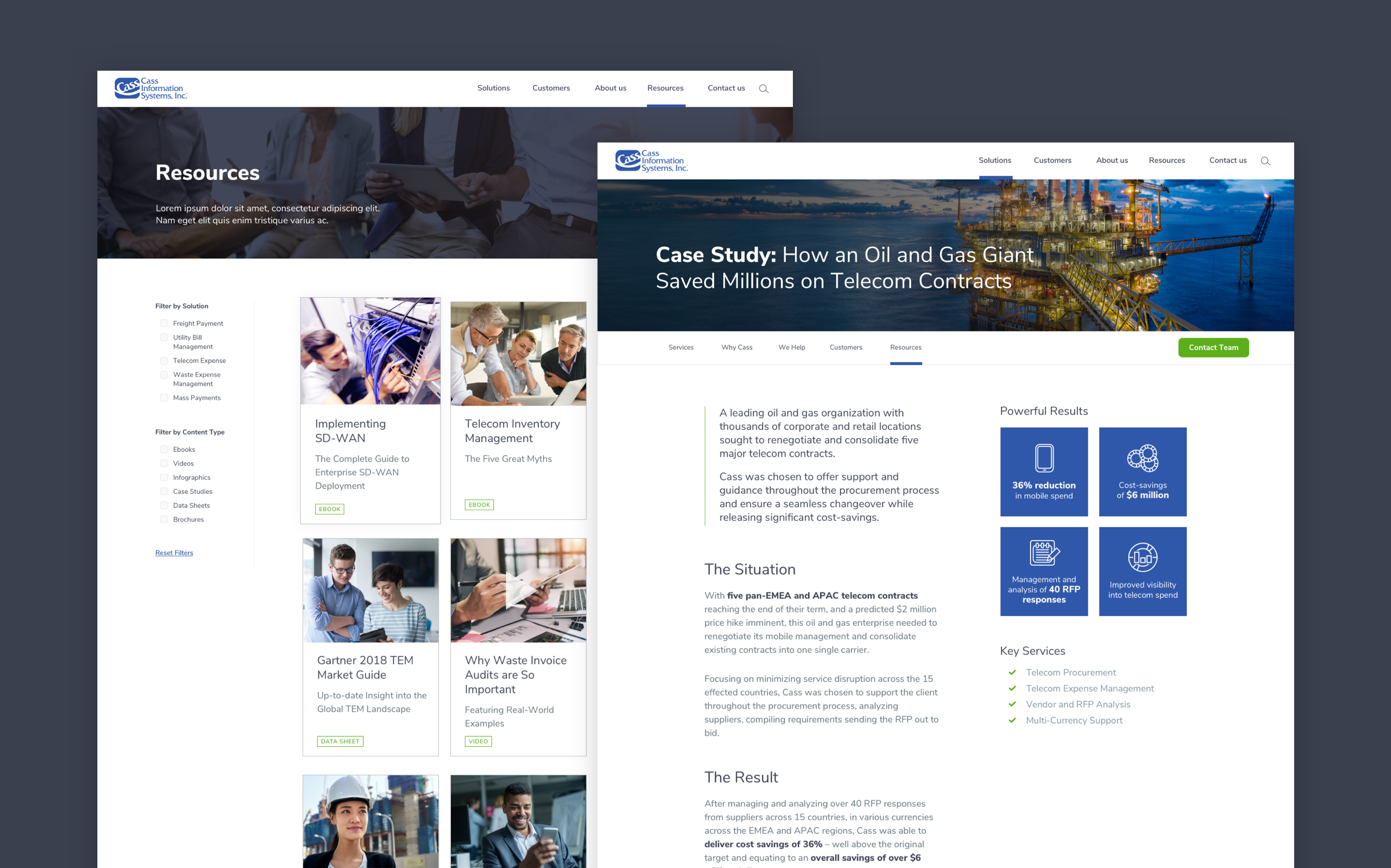Screen dimensions: 1391x868
Task: Click the chart icon on improved visibility tile
Action: (1142, 557)
